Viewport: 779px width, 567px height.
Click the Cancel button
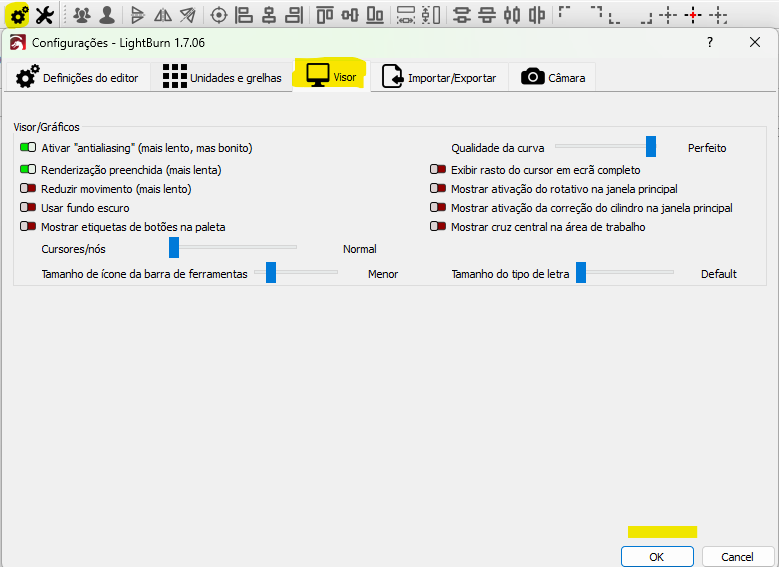[738, 557]
